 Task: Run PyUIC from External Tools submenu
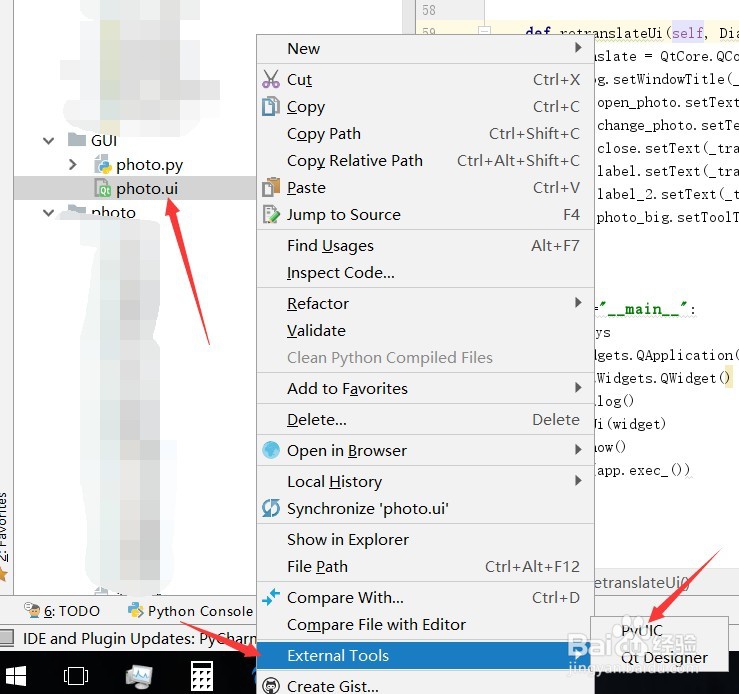(659, 630)
